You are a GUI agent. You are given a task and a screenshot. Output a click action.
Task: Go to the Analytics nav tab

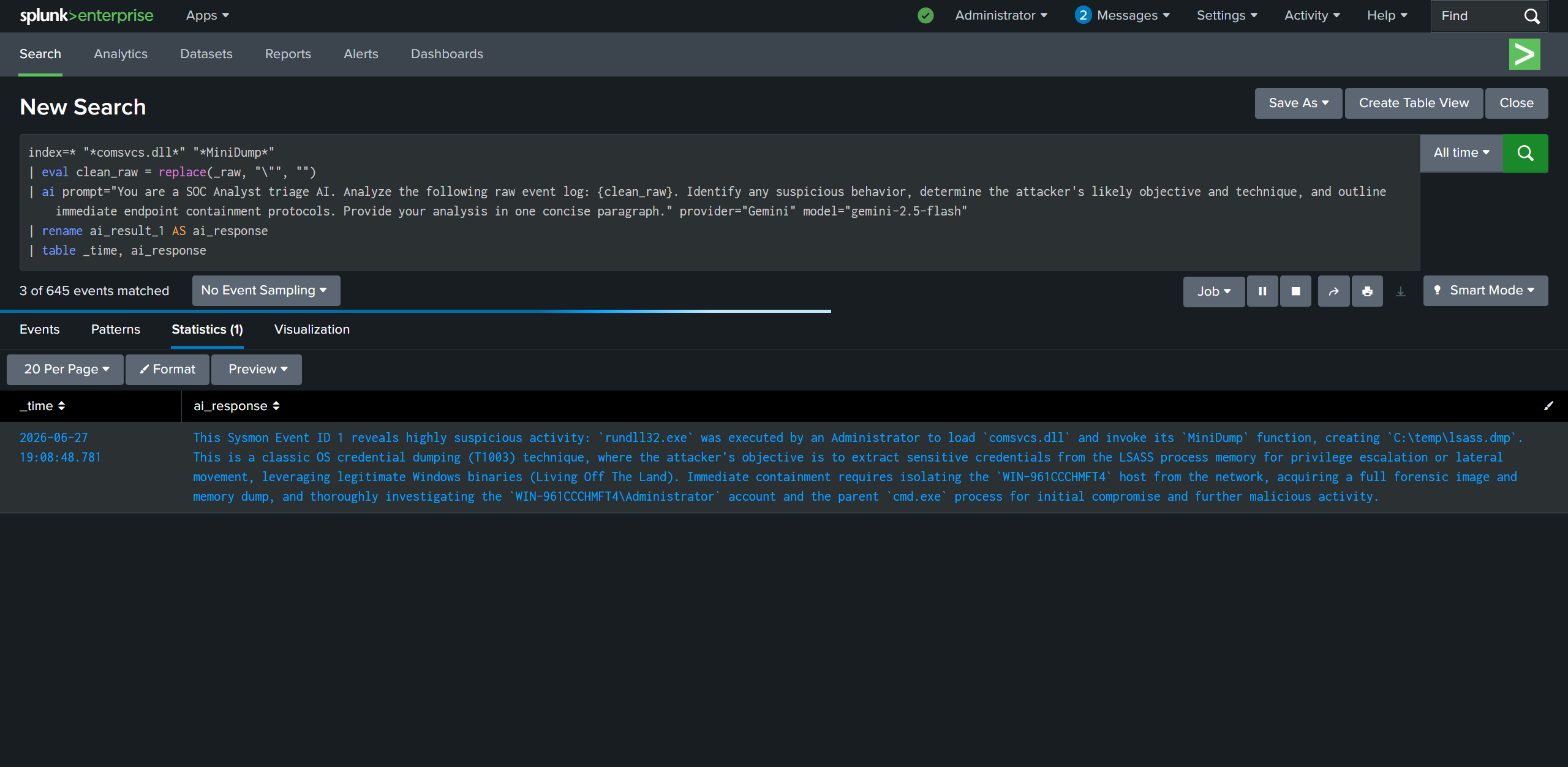point(121,54)
